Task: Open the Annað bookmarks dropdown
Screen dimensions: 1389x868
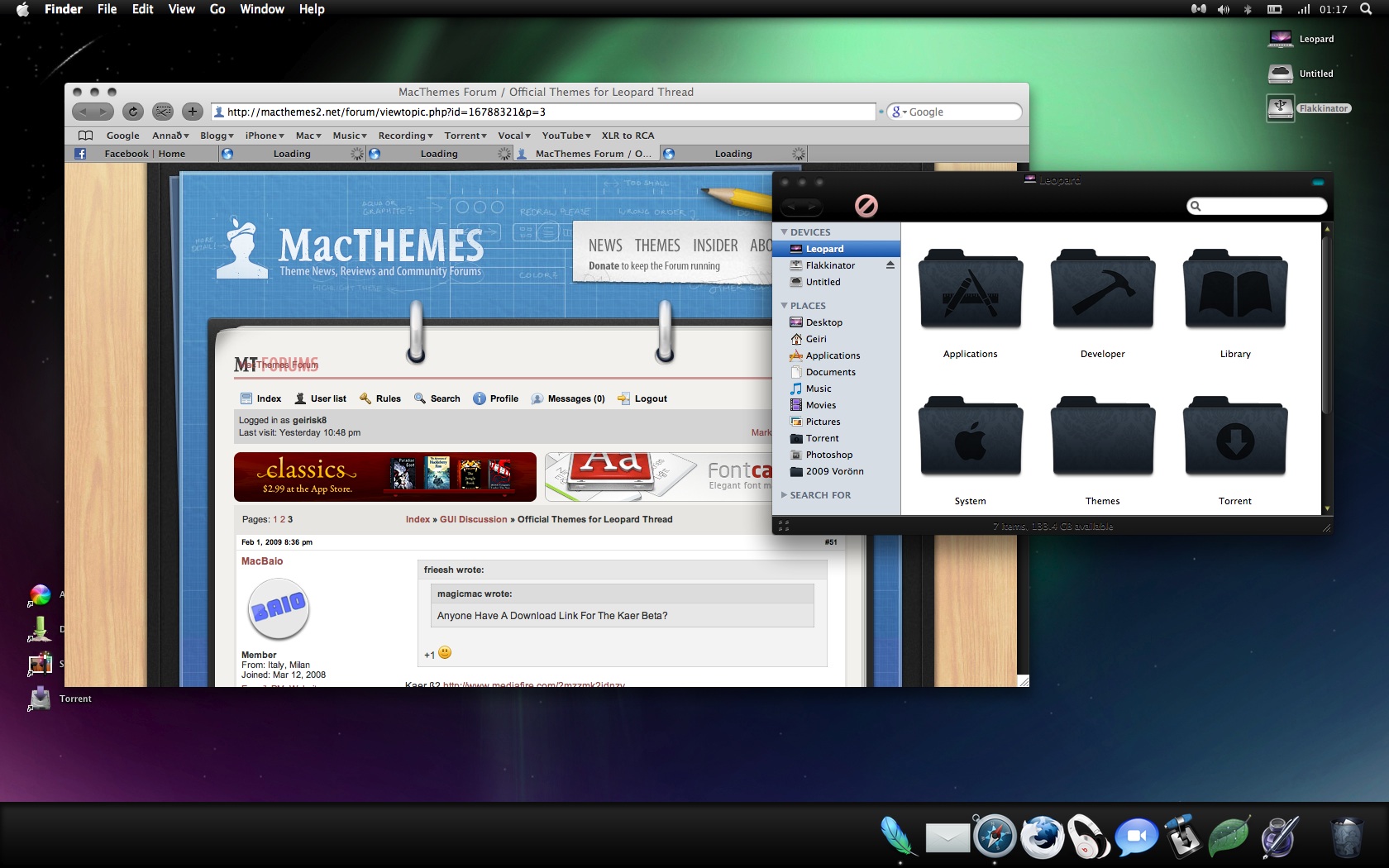Action: [170, 136]
